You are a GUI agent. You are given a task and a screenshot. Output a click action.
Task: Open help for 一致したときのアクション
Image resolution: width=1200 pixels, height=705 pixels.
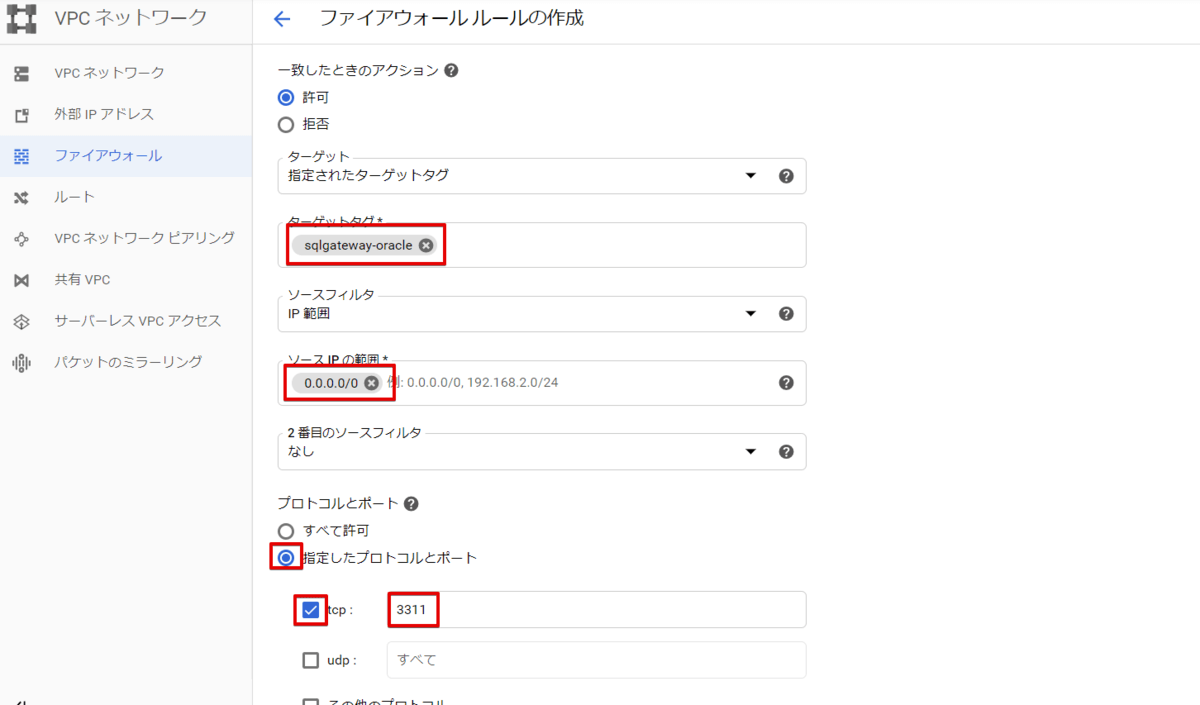pos(451,71)
